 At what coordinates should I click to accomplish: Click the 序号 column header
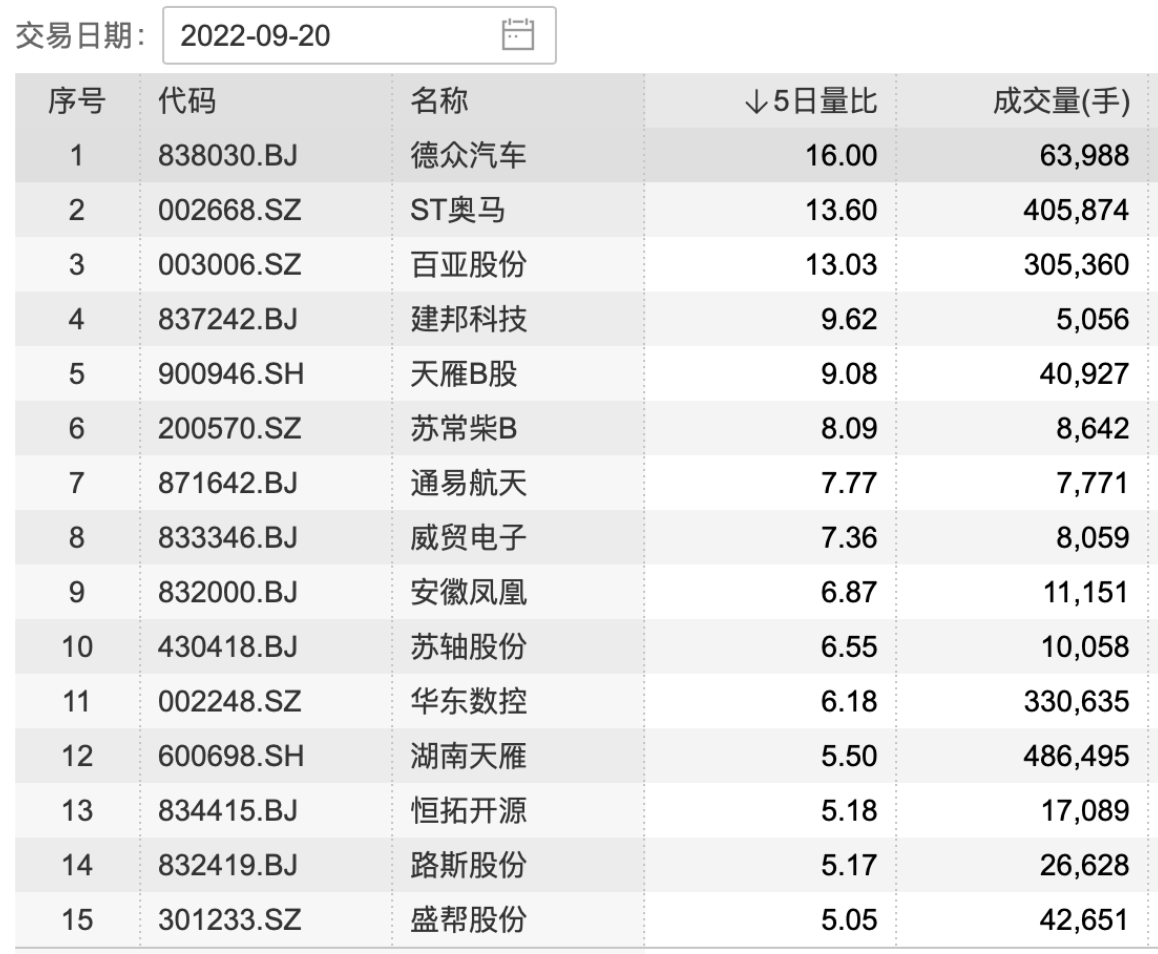[x=77, y=100]
